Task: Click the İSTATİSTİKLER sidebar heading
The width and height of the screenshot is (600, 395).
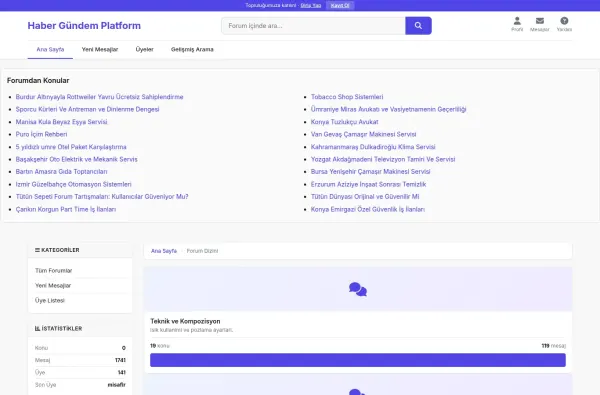Action: [58, 328]
